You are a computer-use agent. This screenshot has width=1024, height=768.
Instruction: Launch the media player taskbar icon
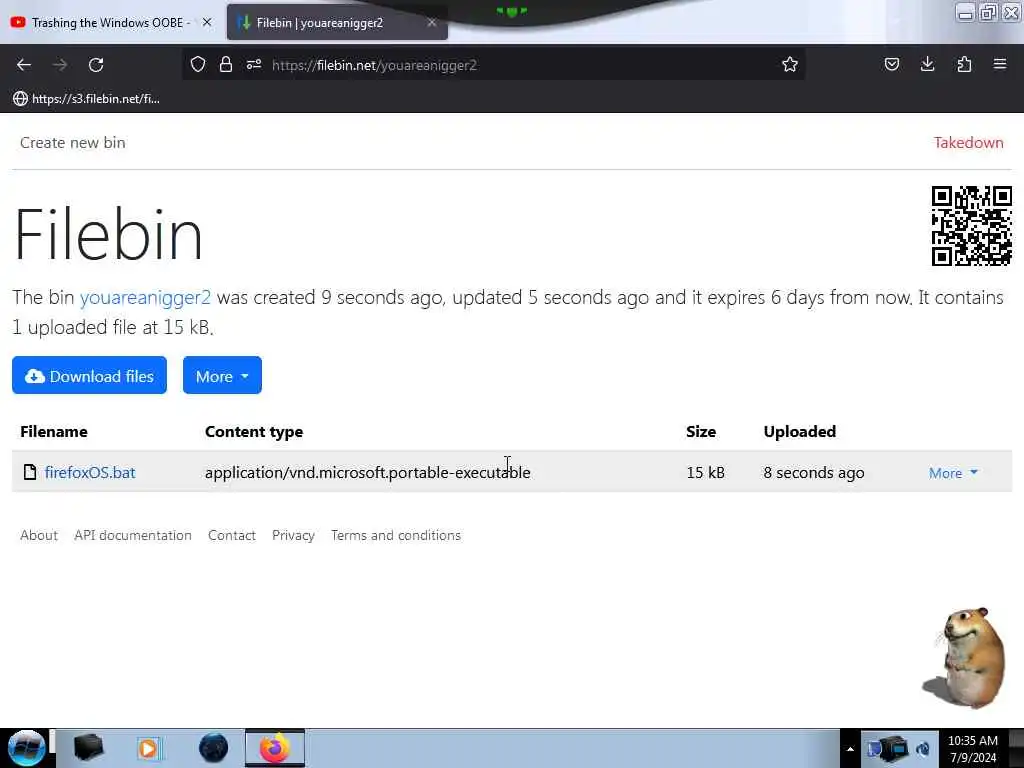coord(148,748)
